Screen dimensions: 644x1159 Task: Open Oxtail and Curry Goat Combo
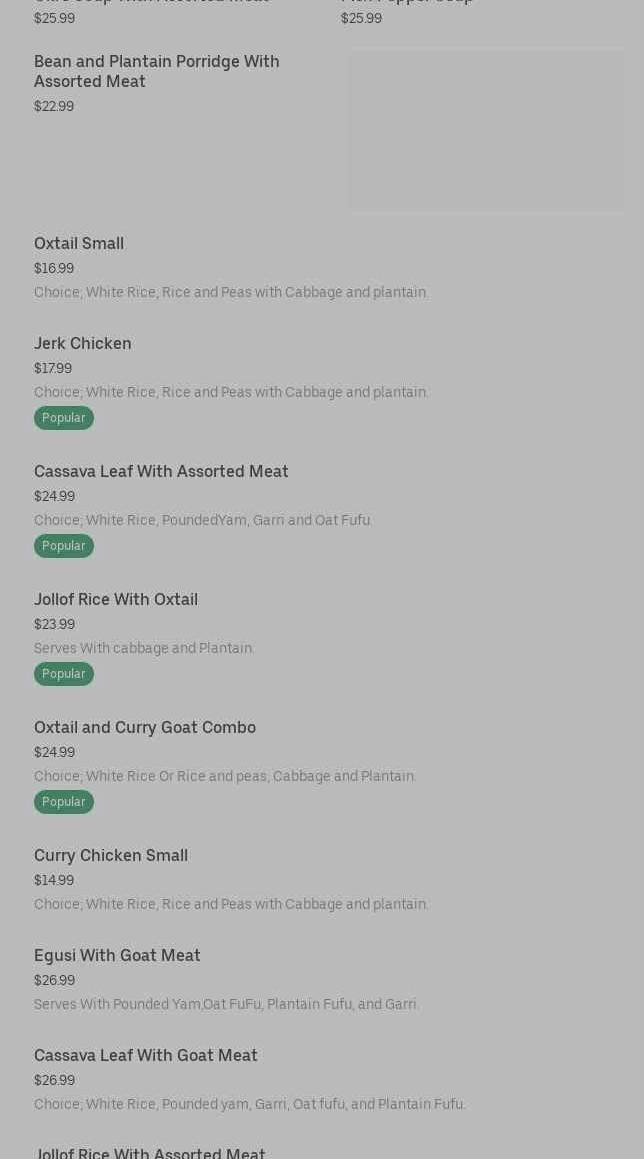[x=145, y=727]
